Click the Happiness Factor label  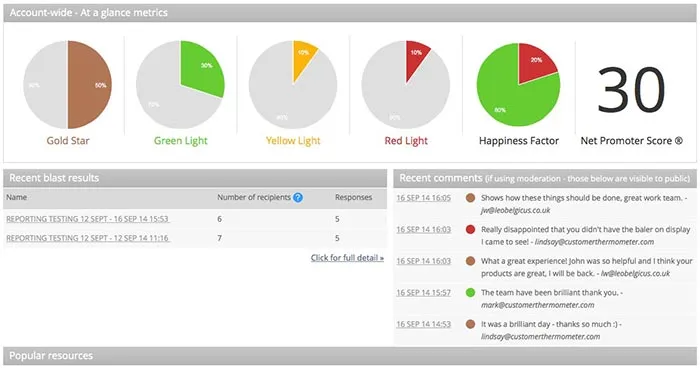[x=519, y=141]
